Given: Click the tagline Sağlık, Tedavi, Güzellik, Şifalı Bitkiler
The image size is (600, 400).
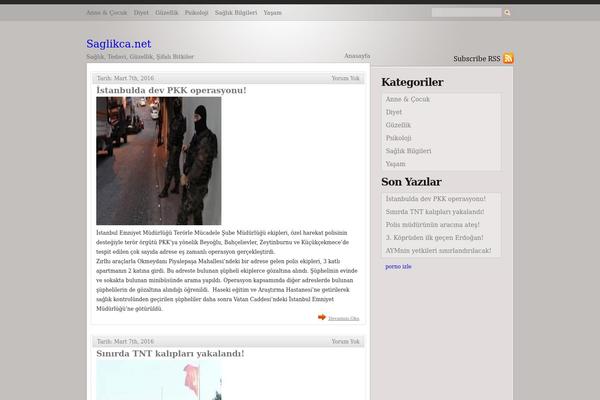Looking at the screenshot, I should click(x=140, y=57).
